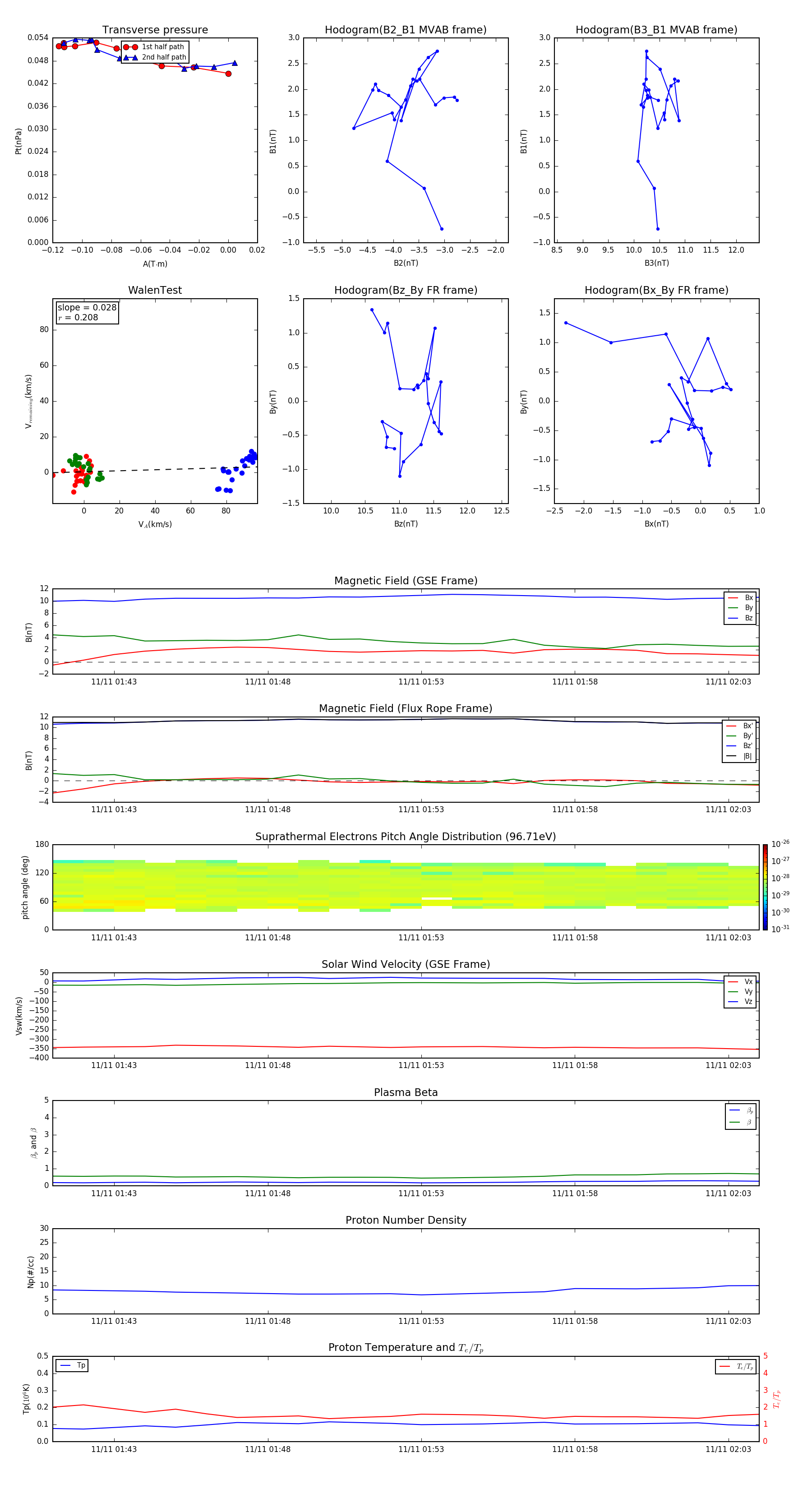Click the 'Hodogram(B2_B1 MVAB frame)' title
This screenshot has height=1489, width=812.
click(406, 30)
